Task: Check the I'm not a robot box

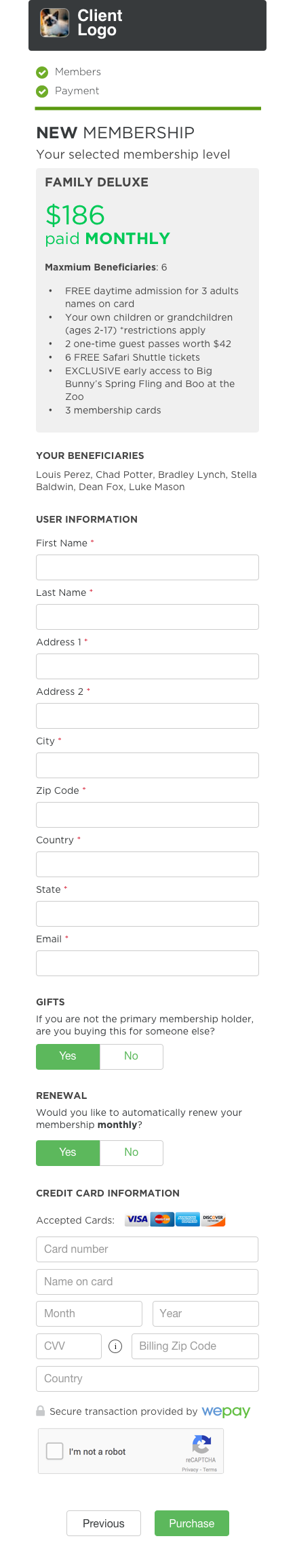Action: tap(54, 1451)
